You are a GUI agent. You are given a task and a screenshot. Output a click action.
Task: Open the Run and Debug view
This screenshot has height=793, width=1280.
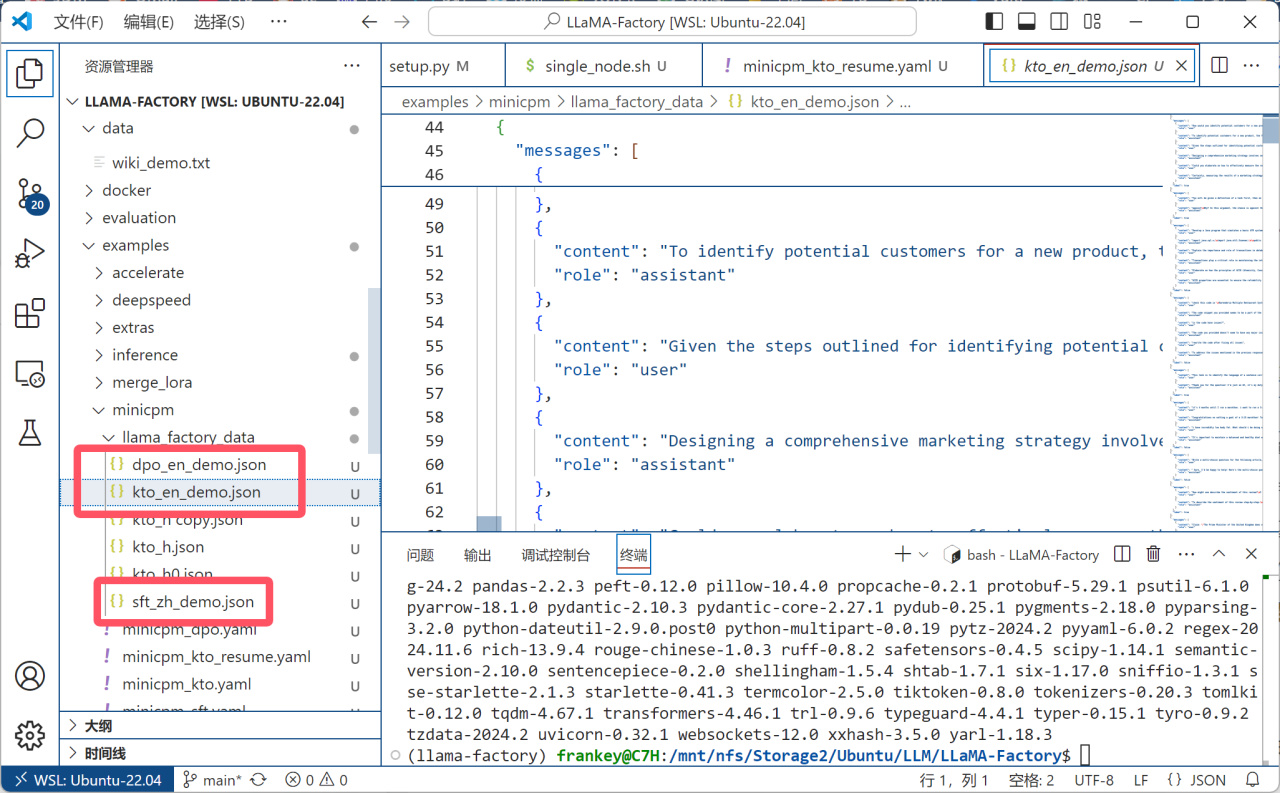(x=30, y=254)
